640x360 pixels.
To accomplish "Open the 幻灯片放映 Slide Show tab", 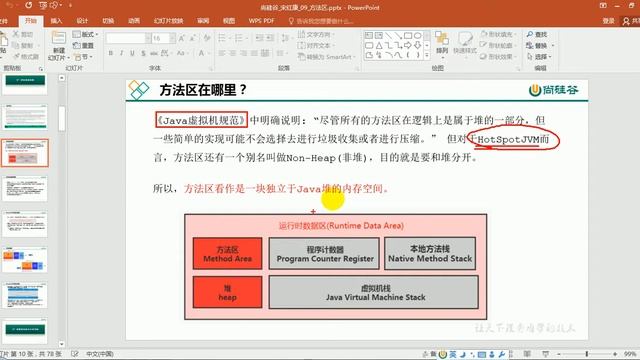I will [x=169, y=21].
